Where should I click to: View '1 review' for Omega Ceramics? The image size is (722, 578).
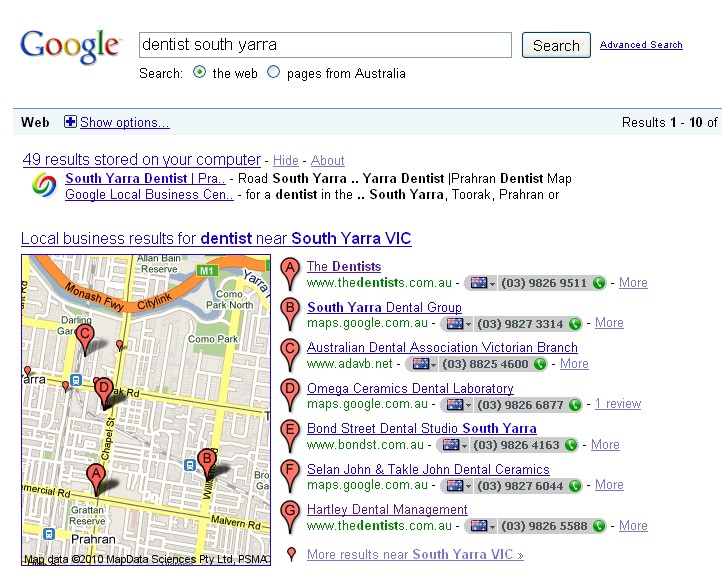(x=618, y=404)
